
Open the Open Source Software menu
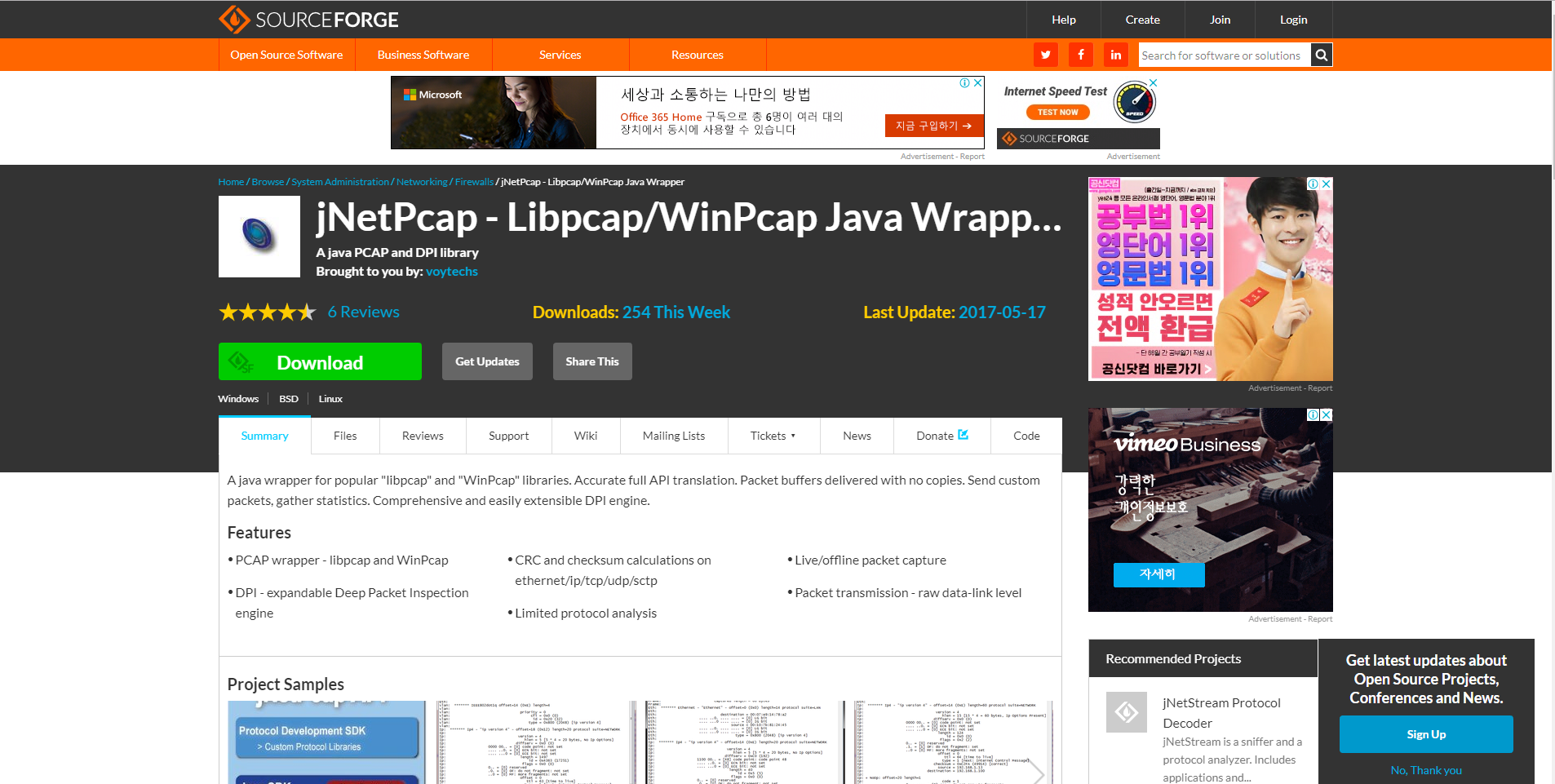[286, 55]
